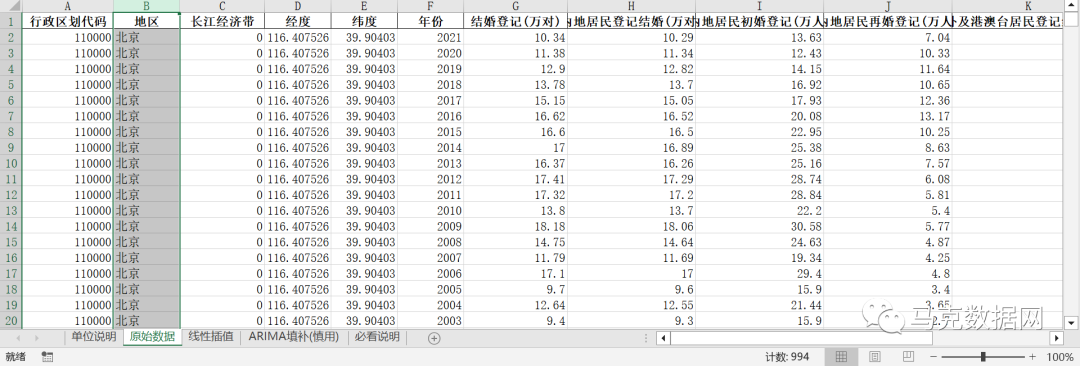Image resolution: width=1080 pixels, height=366 pixels.
Task: Click the cell with value 28.84
Action: tap(760, 194)
